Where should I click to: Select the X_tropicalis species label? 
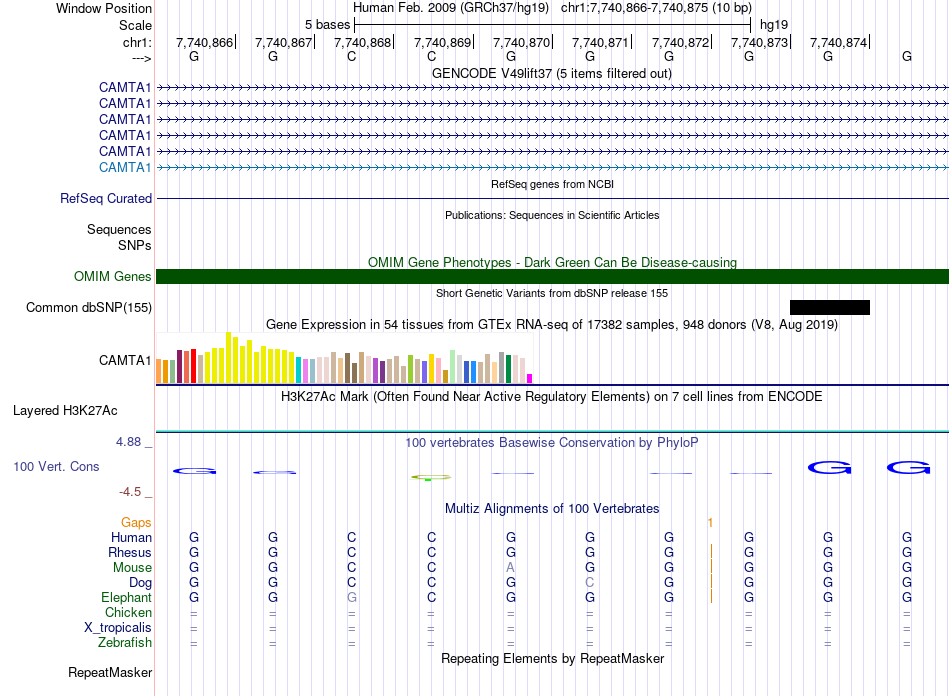click(118, 628)
